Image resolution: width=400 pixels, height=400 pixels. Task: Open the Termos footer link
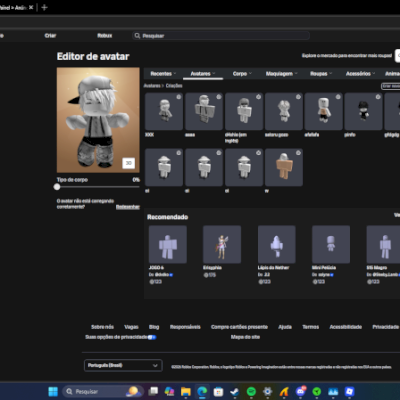(x=311, y=327)
